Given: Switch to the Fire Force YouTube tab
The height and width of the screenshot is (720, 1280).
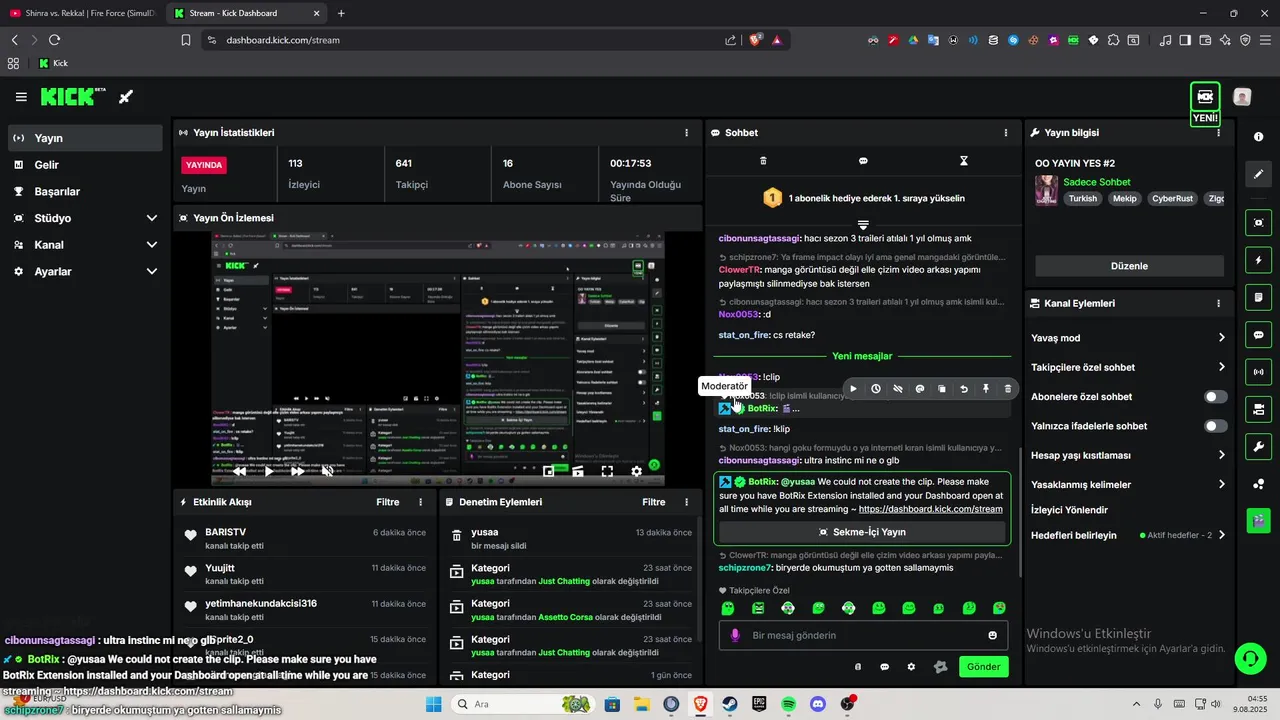Looking at the screenshot, I should [81, 13].
